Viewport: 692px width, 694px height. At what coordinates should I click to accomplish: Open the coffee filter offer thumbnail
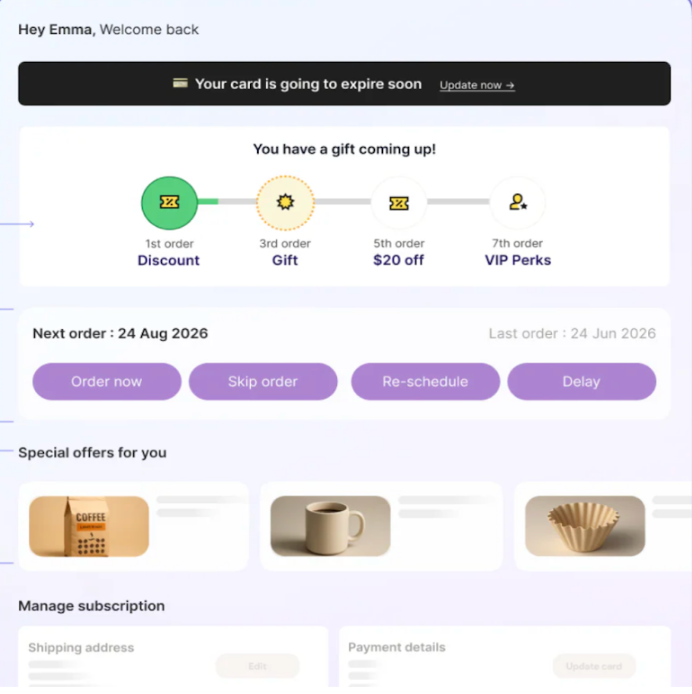(x=585, y=526)
